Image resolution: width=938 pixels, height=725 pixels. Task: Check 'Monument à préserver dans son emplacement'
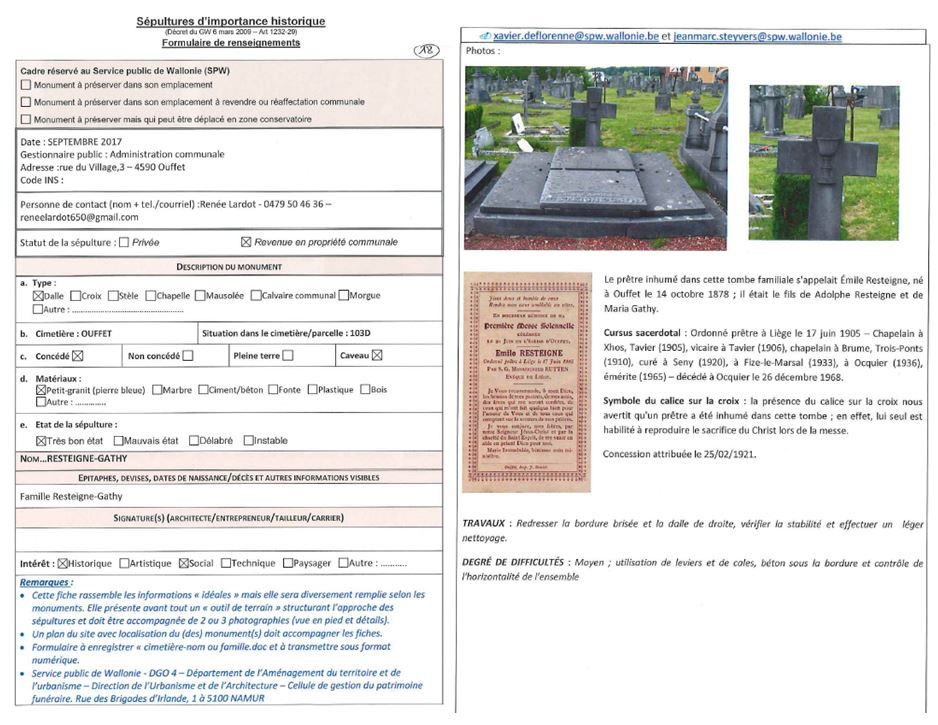click(x=25, y=86)
